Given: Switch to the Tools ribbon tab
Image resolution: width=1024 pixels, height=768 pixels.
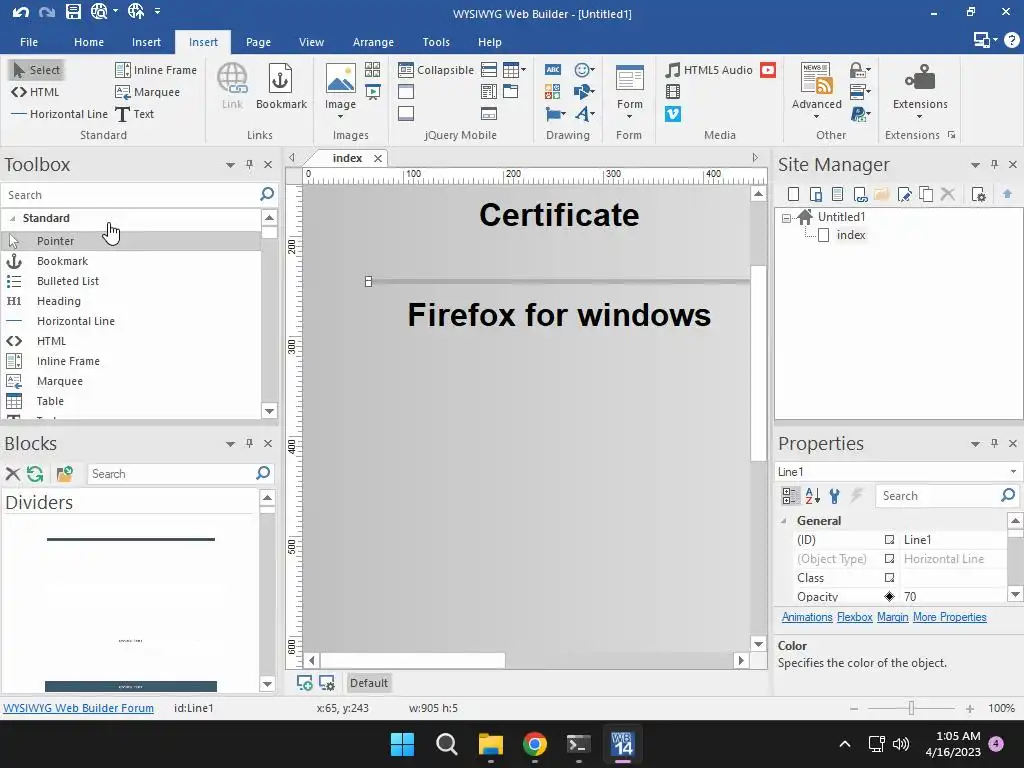Looking at the screenshot, I should pyautogui.click(x=436, y=42).
